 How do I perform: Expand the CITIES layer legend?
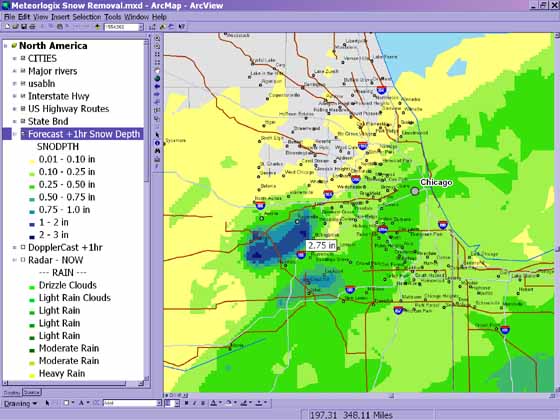tap(15, 58)
